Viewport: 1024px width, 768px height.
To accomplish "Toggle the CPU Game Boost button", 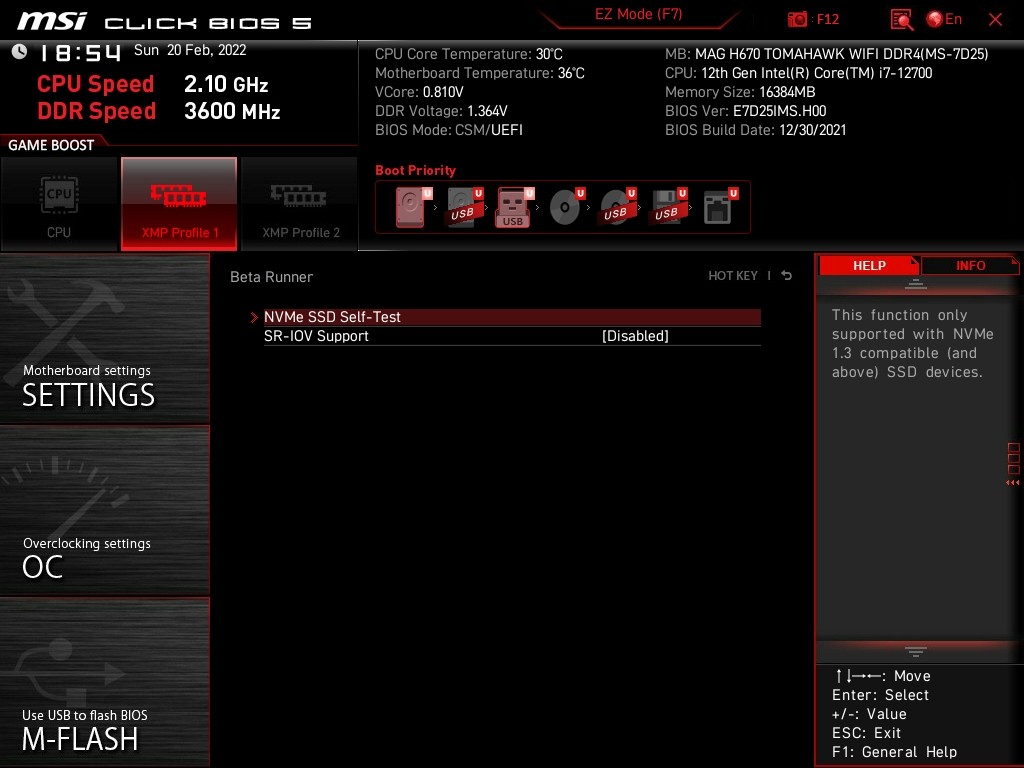I will pos(59,204).
